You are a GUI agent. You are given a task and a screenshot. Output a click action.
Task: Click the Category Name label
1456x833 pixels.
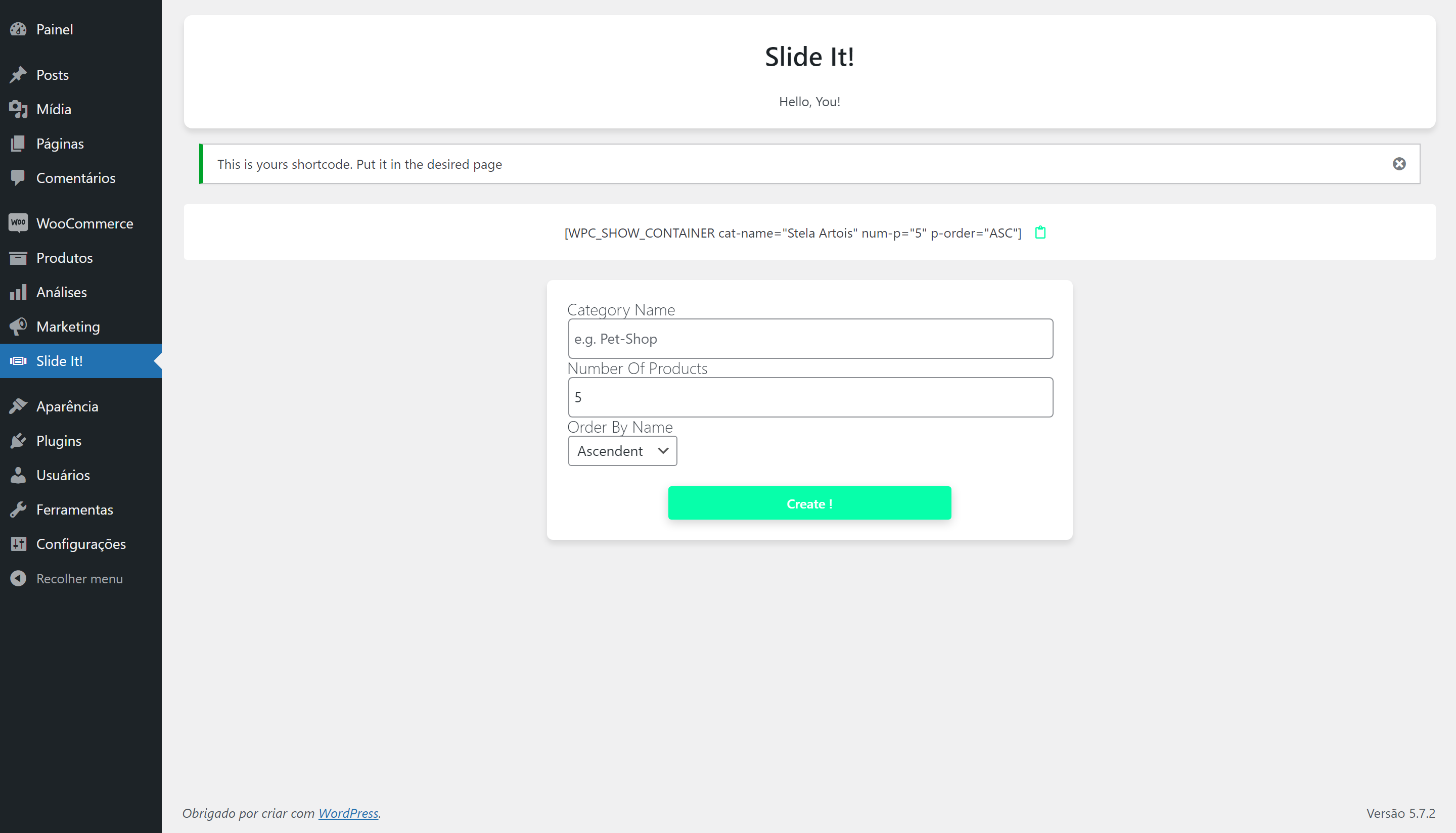[621, 309]
